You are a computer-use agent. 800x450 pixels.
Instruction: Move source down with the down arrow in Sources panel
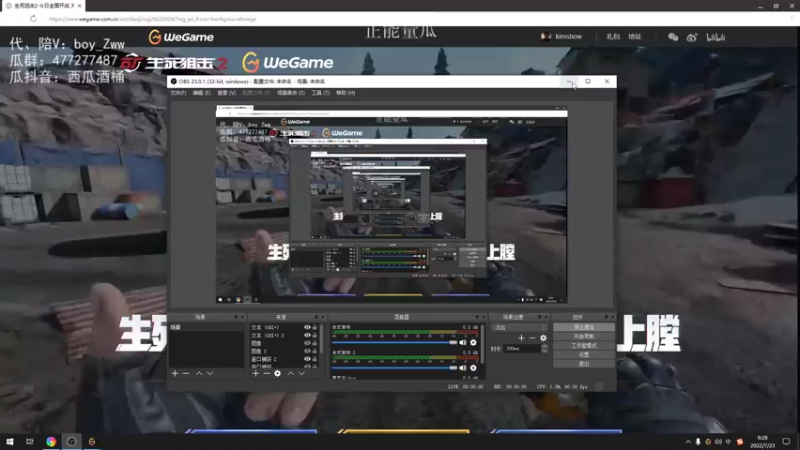[302, 373]
